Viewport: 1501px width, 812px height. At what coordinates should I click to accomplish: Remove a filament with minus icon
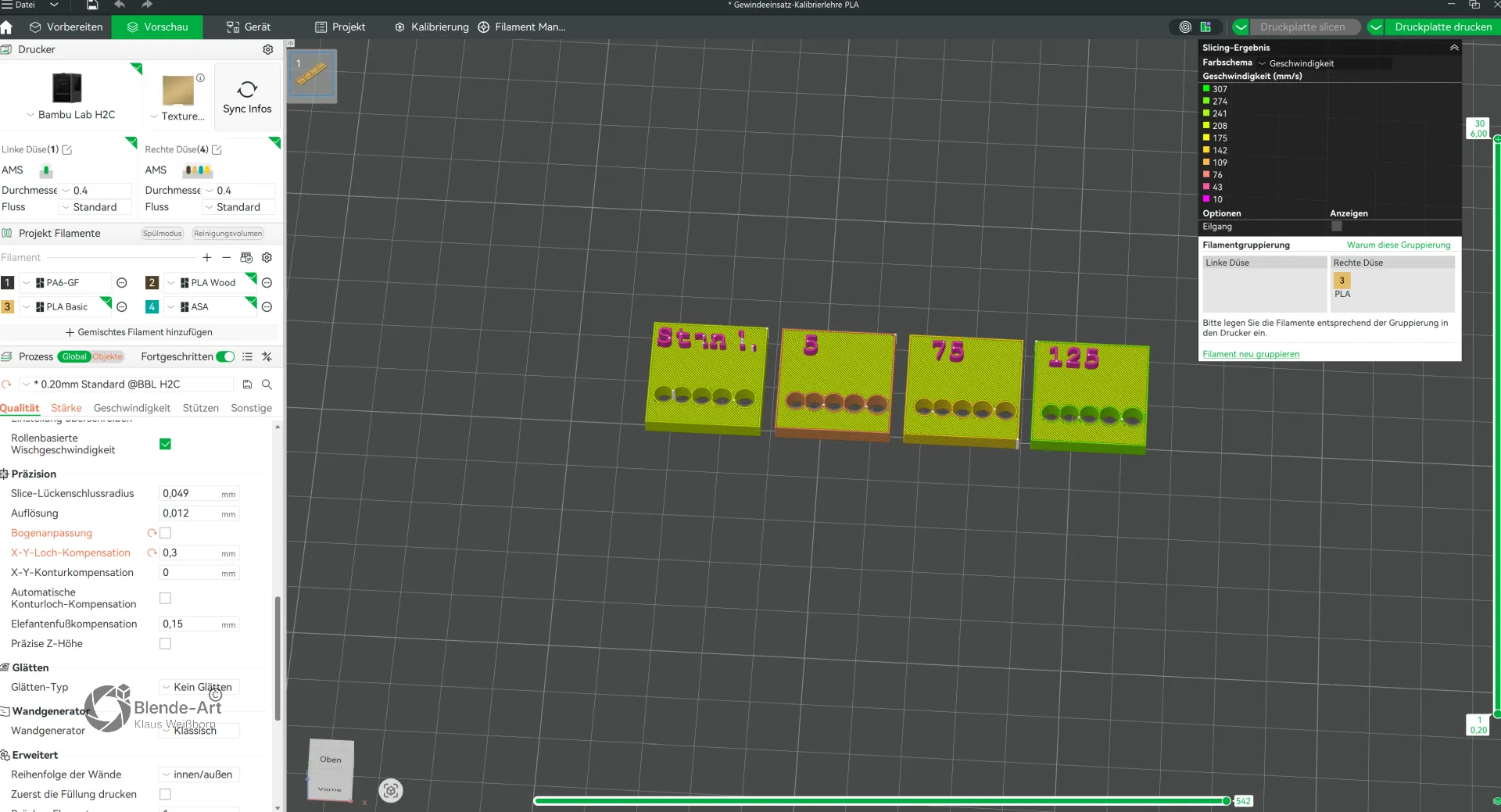pos(226,257)
